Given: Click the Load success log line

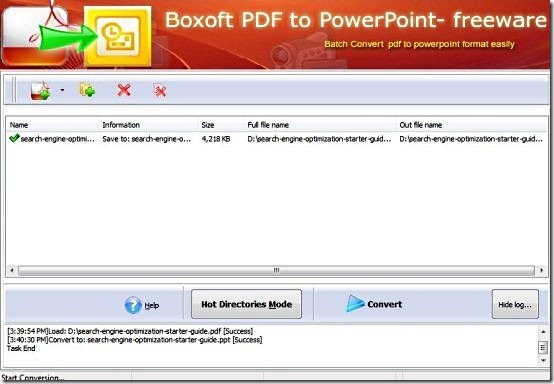Looking at the screenshot, I should click(130, 331).
